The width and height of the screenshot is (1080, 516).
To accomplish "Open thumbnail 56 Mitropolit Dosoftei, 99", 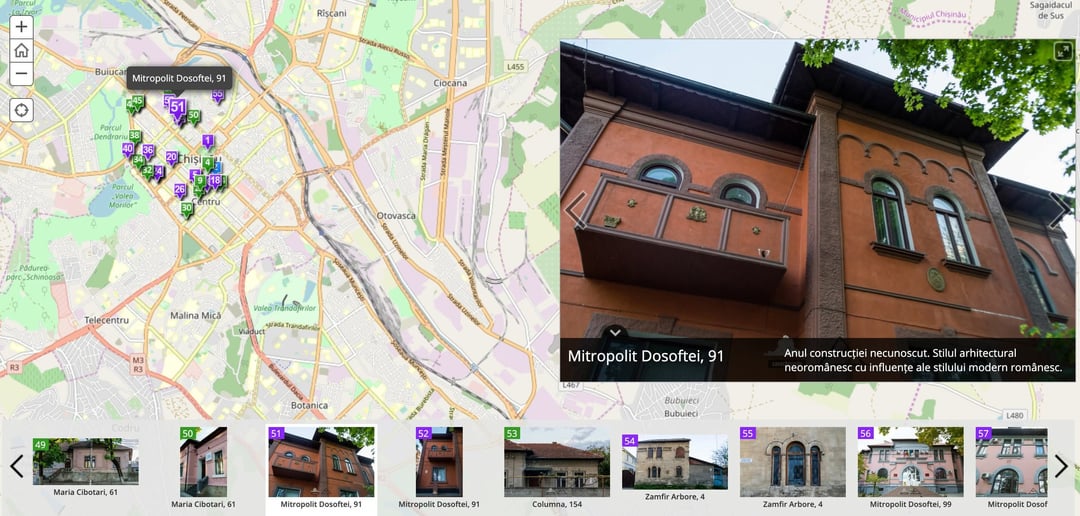I will [910, 462].
